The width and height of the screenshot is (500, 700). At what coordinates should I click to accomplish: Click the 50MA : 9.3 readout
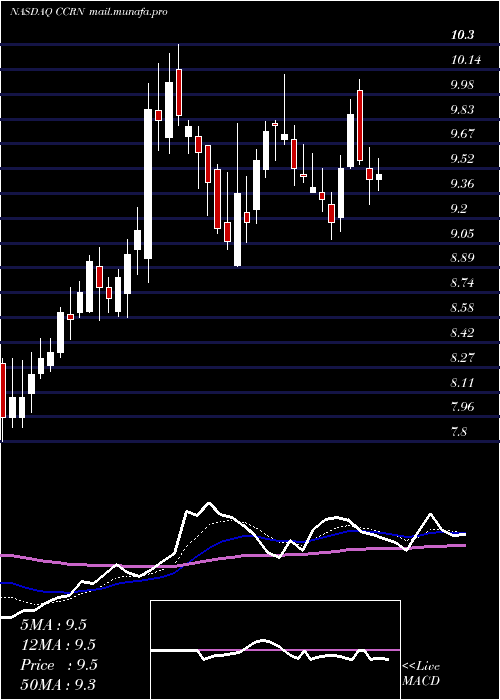click(58, 685)
